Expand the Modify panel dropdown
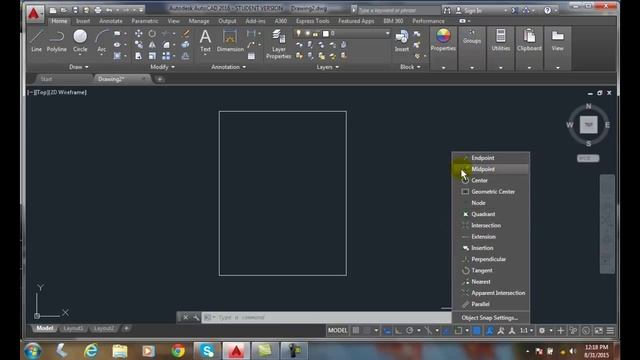640x360 pixels. [162, 67]
